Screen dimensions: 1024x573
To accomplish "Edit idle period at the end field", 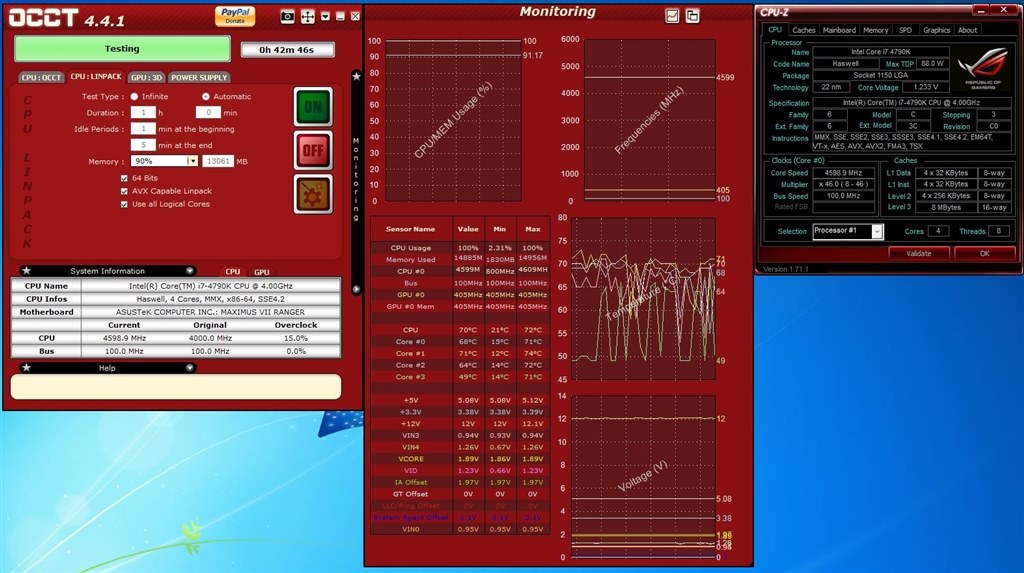I will (x=143, y=145).
